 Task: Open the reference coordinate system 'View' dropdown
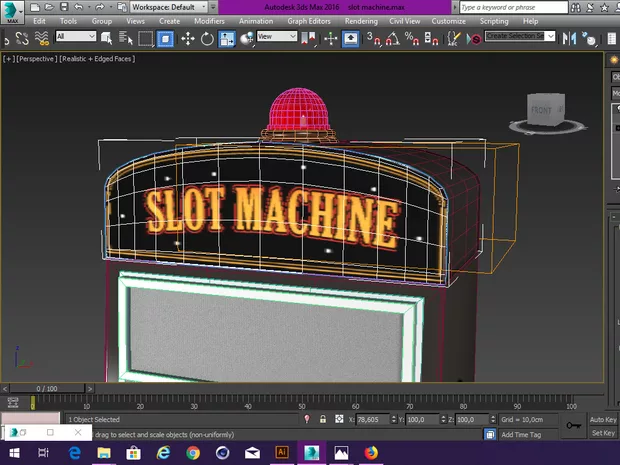click(x=276, y=37)
